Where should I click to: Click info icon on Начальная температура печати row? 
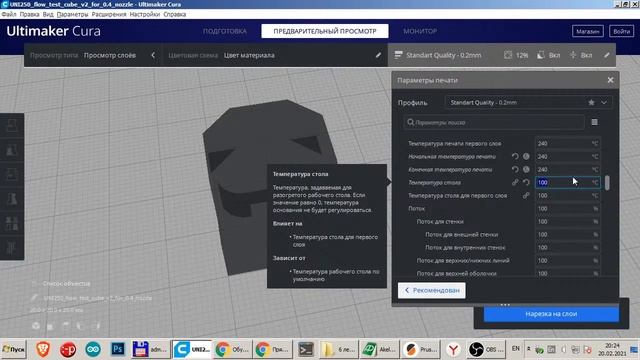(526, 156)
